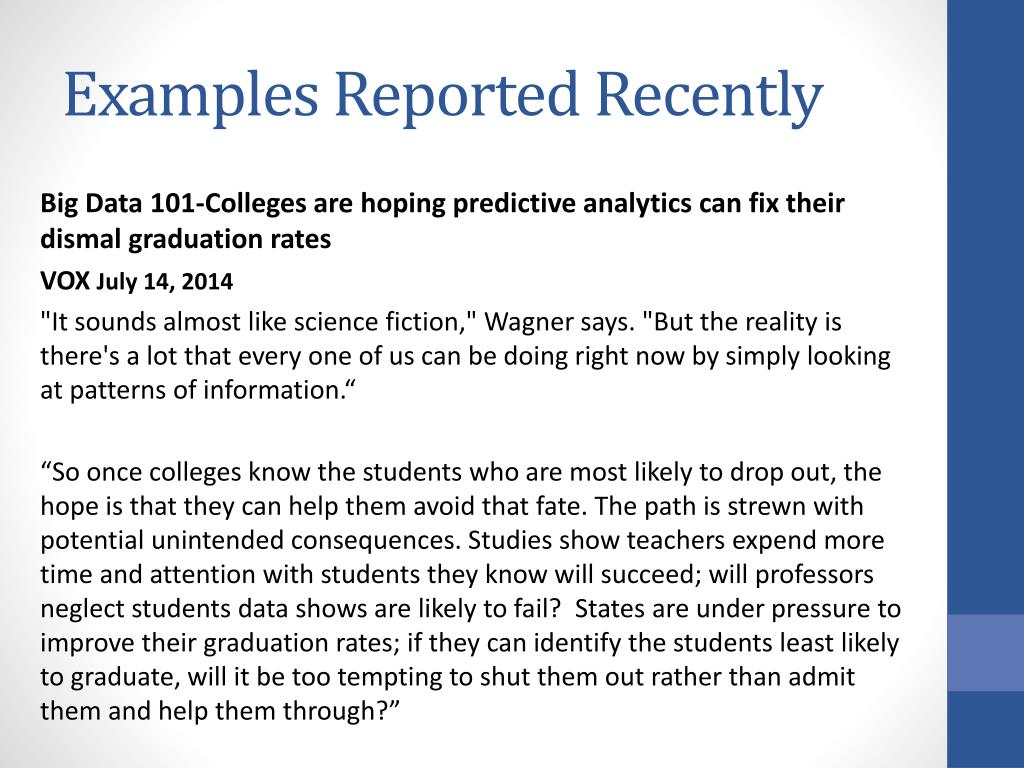Viewport: 1024px width, 768px height.
Task: Click the line starting neglect students data shows
Action: 471,608
